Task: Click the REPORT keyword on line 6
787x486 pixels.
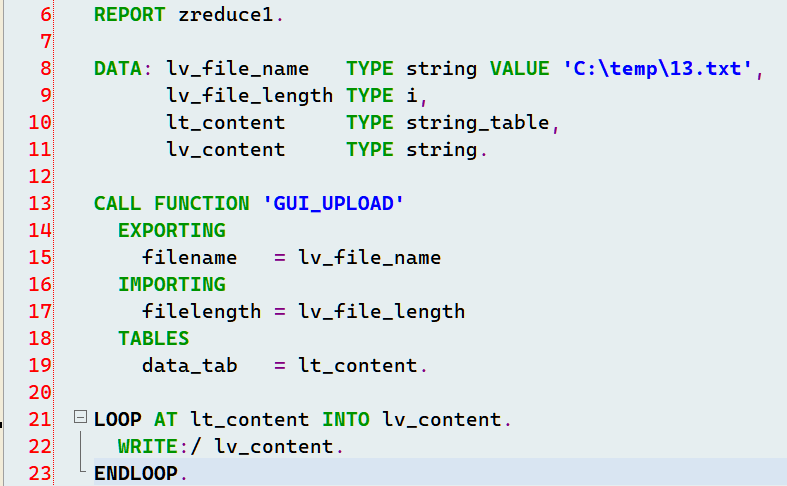Action: pos(129,15)
